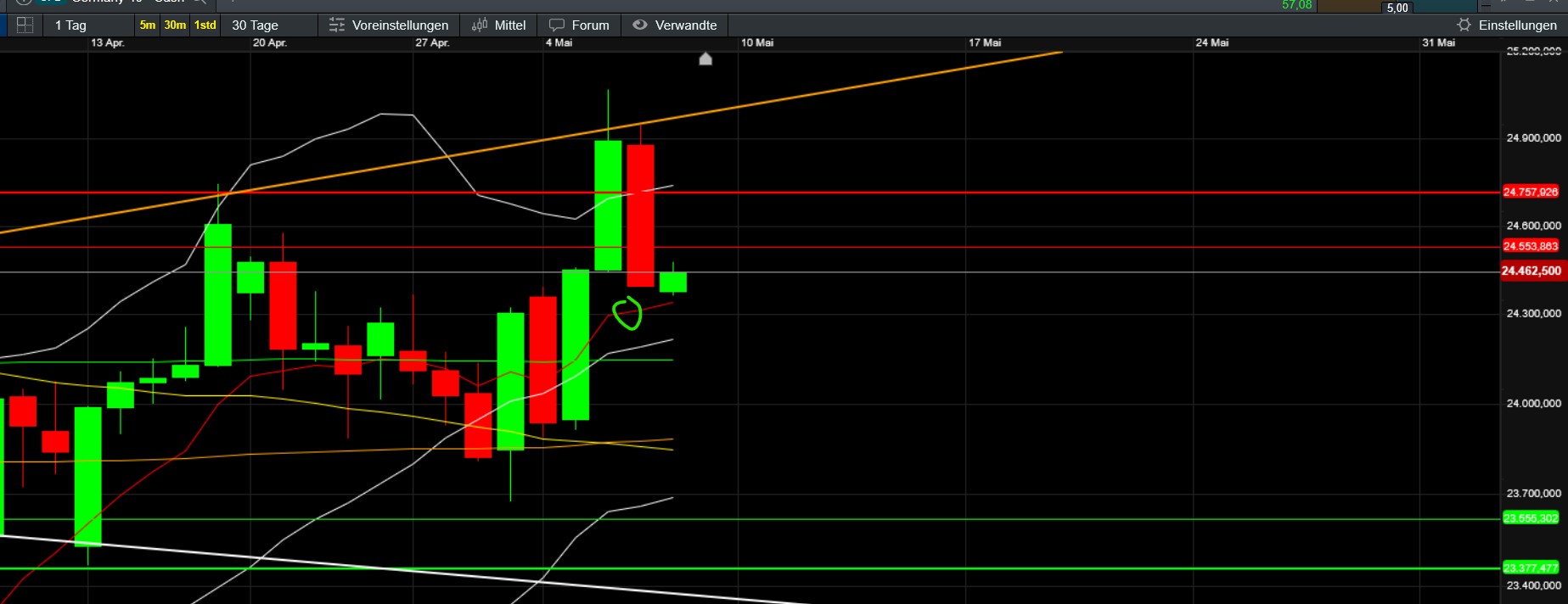The width and height of the screenshot is (1568, 604).
Task: Click the 23.700,000 price axis label
Action: [x=1533, y=494]
